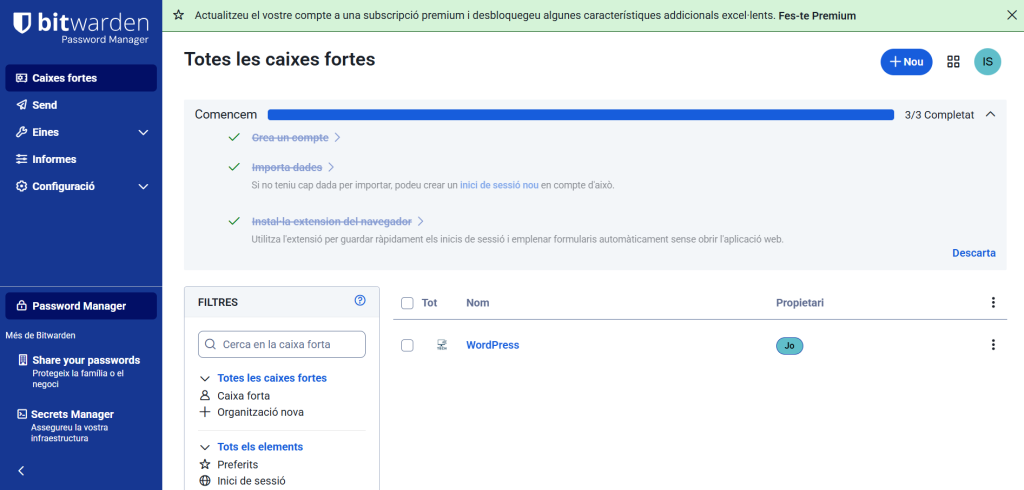The image size is (1024, 490).
Task: Go to Informes in the sidebar
Action: point(54,159)
